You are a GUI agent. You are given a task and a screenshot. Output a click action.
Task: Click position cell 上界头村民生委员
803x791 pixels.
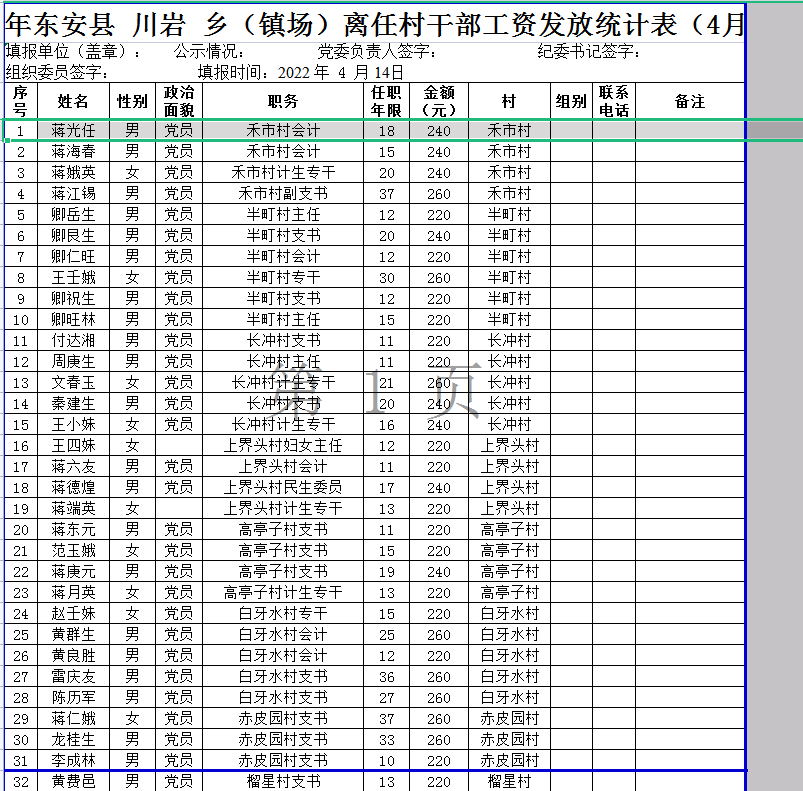pyautogui.click(x=283, y=487)
